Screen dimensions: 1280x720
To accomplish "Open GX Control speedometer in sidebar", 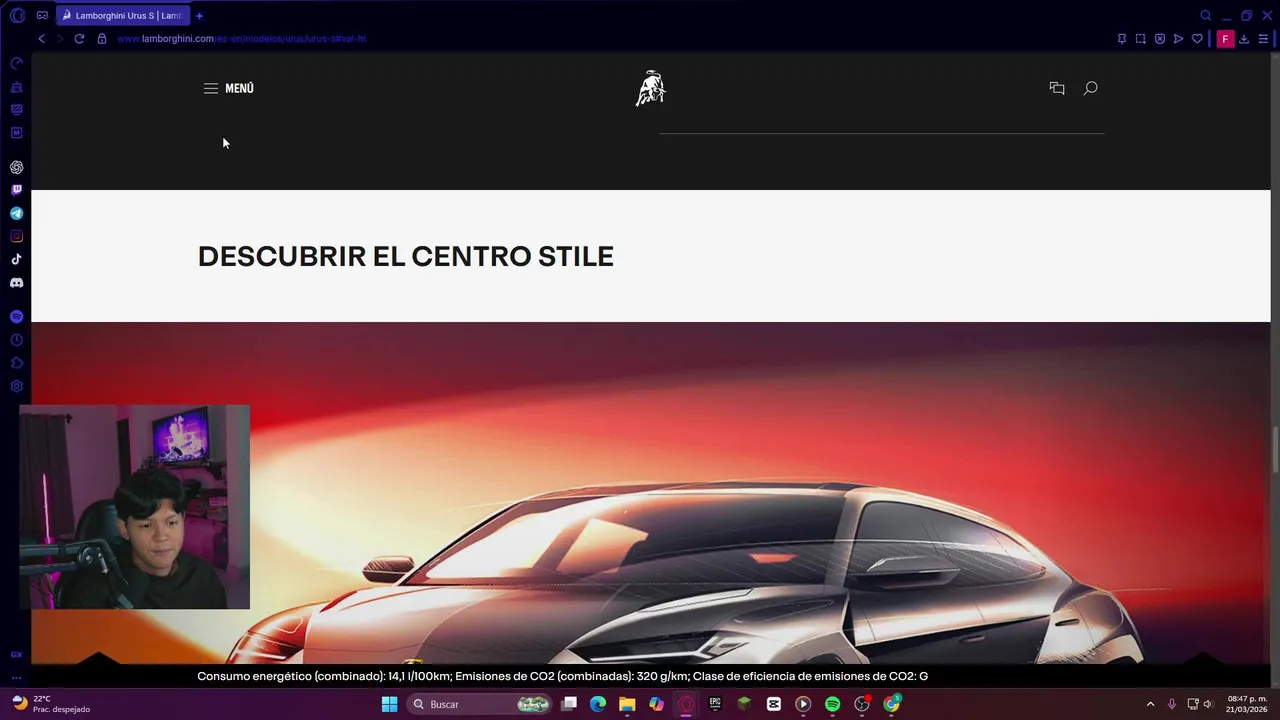I will [x=17, y=63].
